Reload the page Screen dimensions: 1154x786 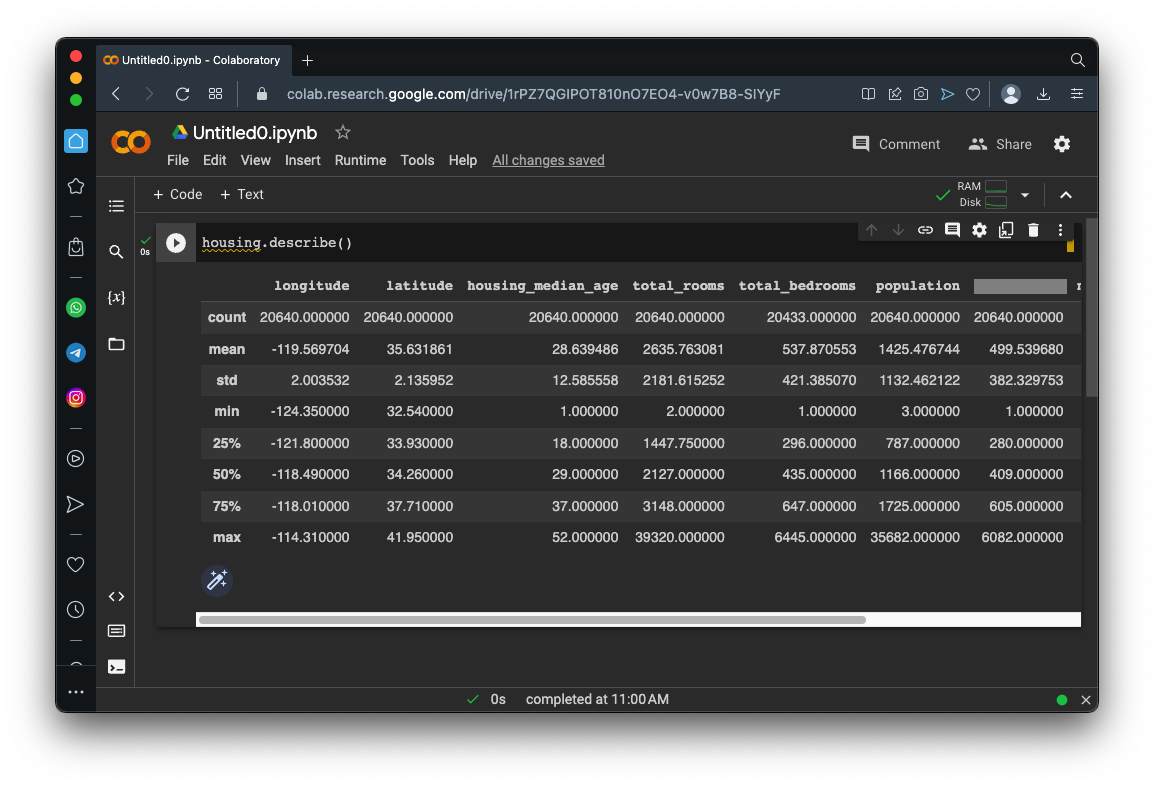[183, 94]
